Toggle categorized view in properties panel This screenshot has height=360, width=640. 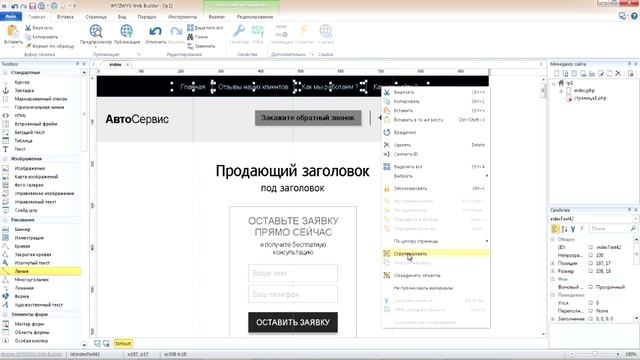(555, 229)
